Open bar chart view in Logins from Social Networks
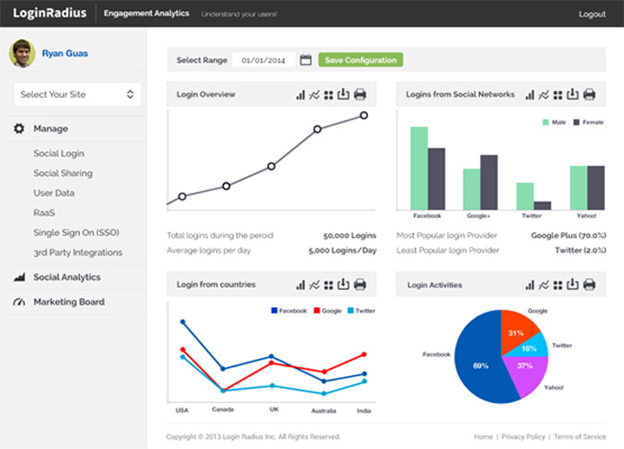The image size is (624, 449). pyautogui.click(x=530, y=95)
